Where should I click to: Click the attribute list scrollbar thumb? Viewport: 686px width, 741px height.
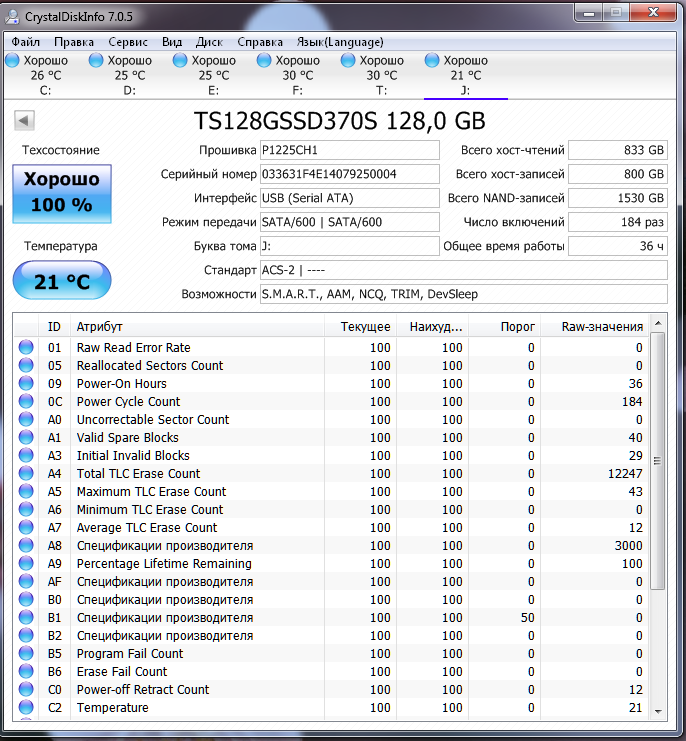tap(658, 461)
